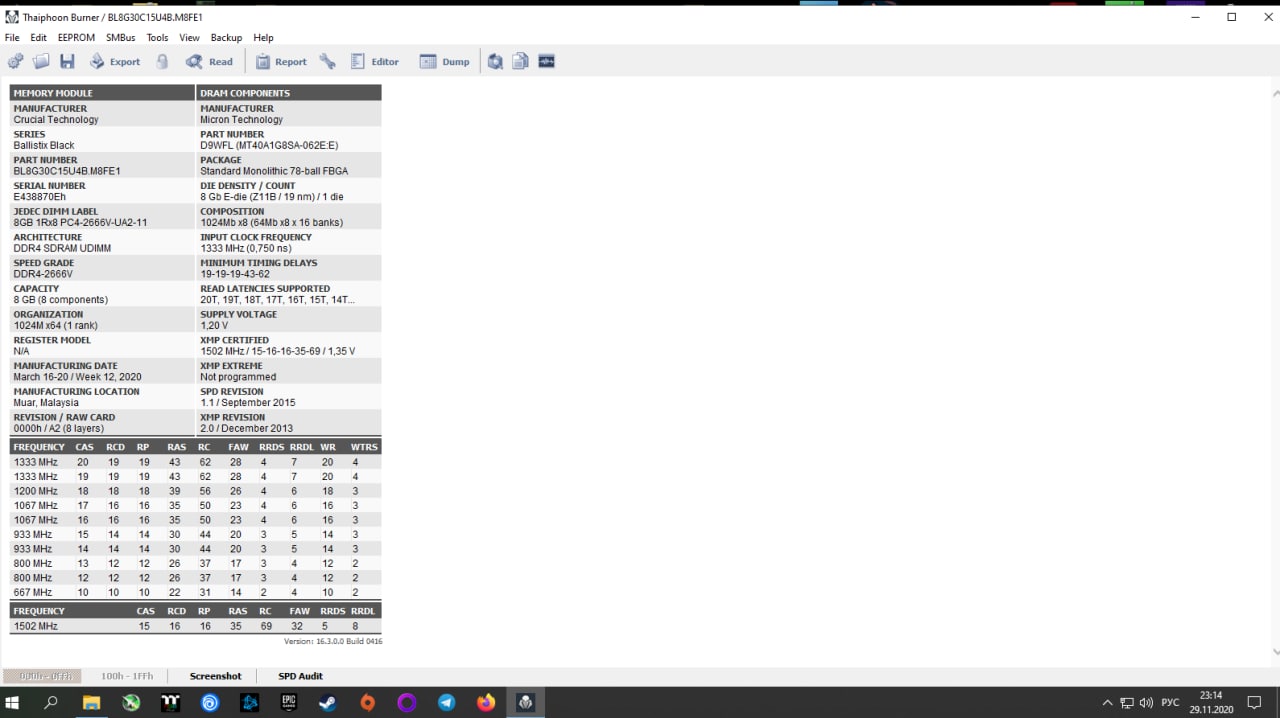This screenshot has width=1280, height=718.
Task: Click the part number BL8G30C15U4B.M8FE1 value
Action: (67, 171)
